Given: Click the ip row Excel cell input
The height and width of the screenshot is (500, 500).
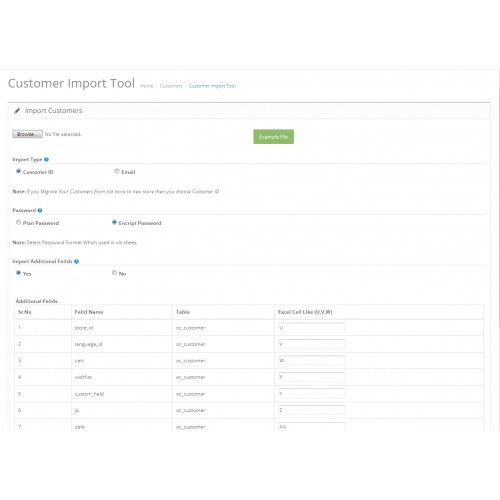Looking at the screenshot, I should click(312, 410).
